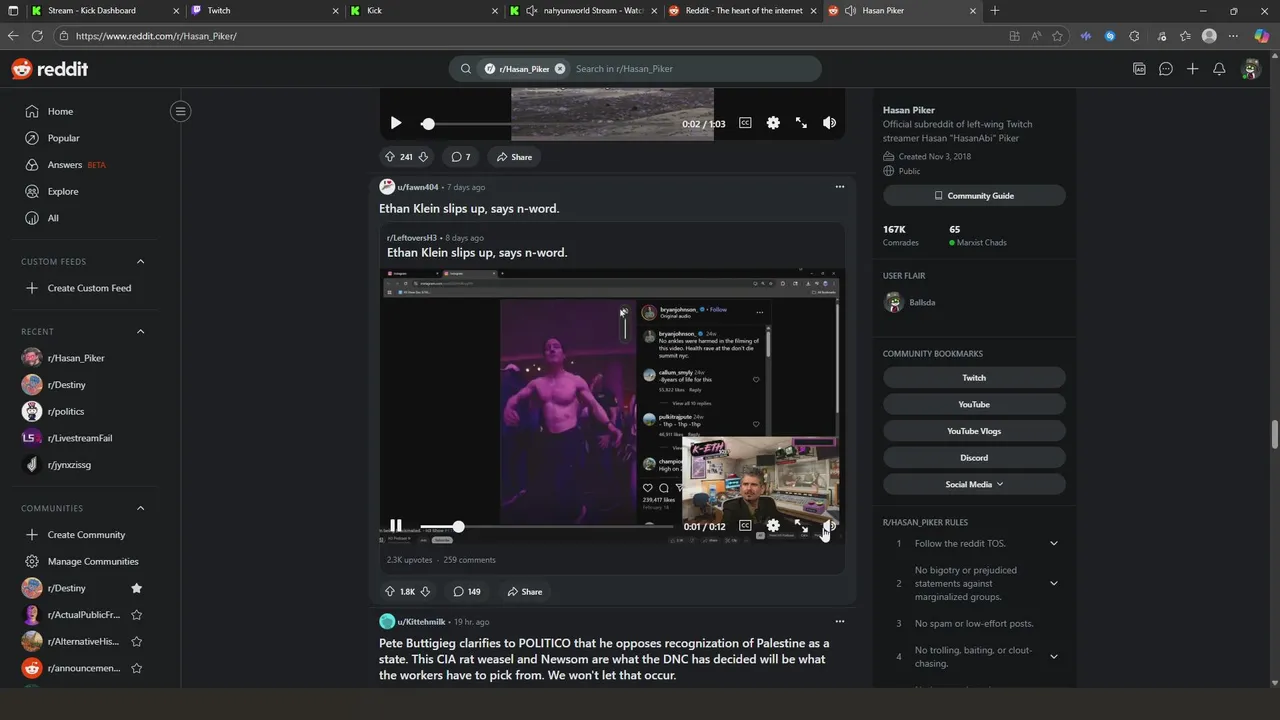The height and width of the screenshot is (720, 1280).
Task: Open u/fawn404 profile link
Action: 418,187
